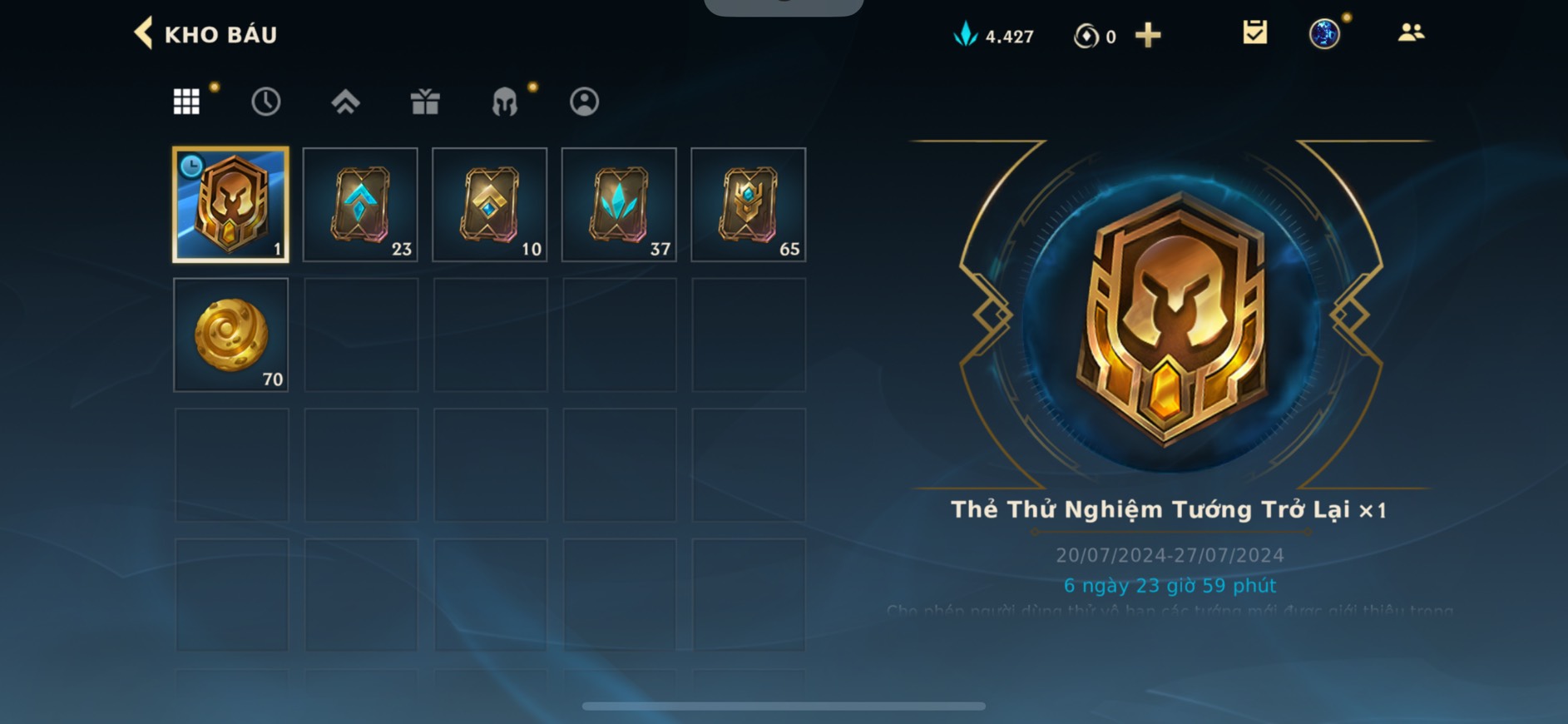
Task: Select the item card with quantity 65
Action: click(749, 205)
